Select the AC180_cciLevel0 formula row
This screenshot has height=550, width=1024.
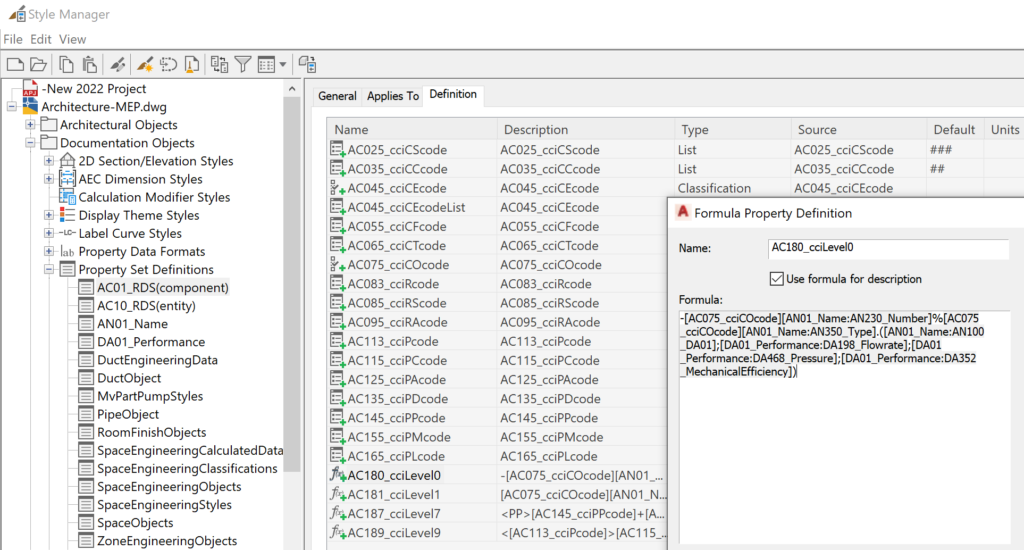click(x=498, y=476)
